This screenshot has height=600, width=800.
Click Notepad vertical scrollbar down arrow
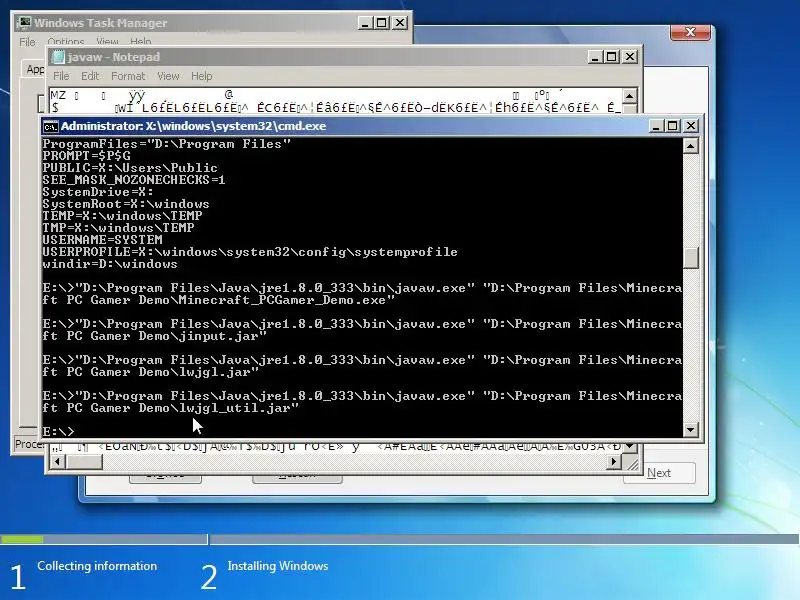click(630, 447)
